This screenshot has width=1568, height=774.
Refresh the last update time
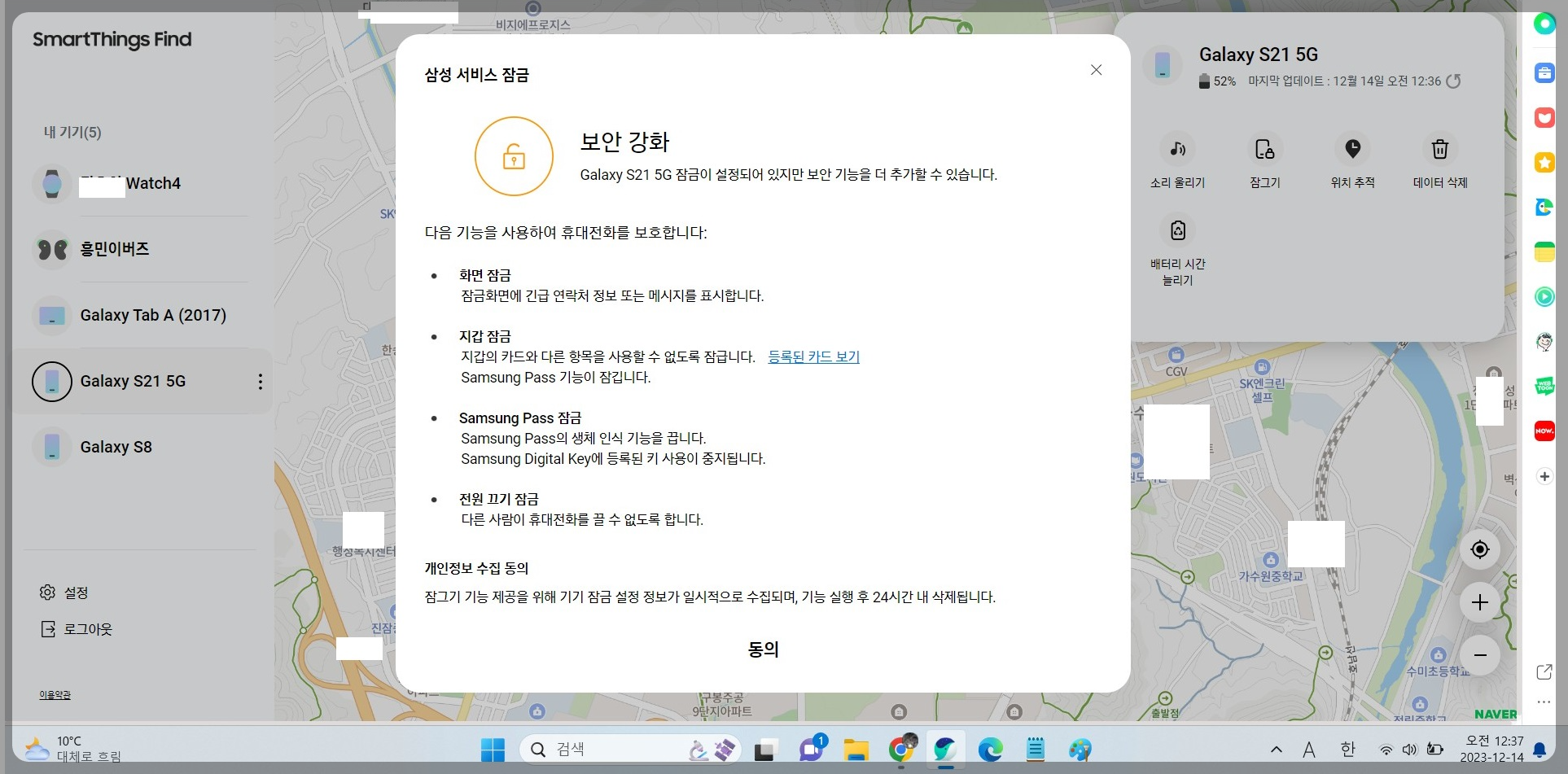(1453, 81)
